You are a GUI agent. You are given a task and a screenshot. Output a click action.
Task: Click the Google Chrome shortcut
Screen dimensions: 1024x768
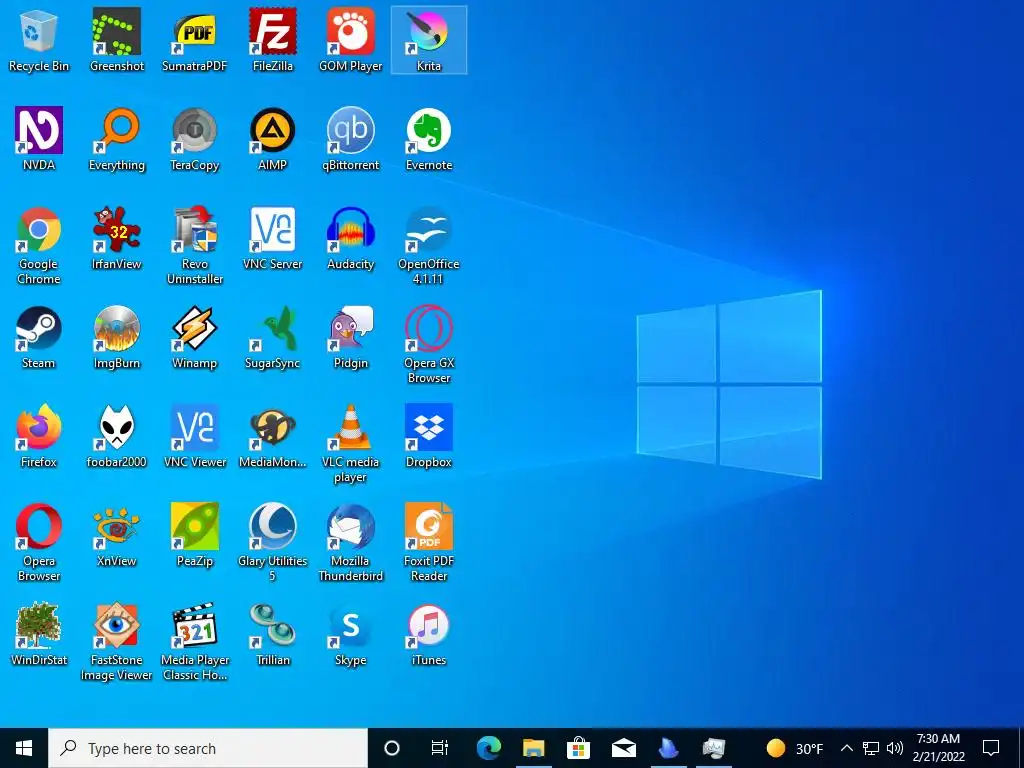(x=39, y=246)
